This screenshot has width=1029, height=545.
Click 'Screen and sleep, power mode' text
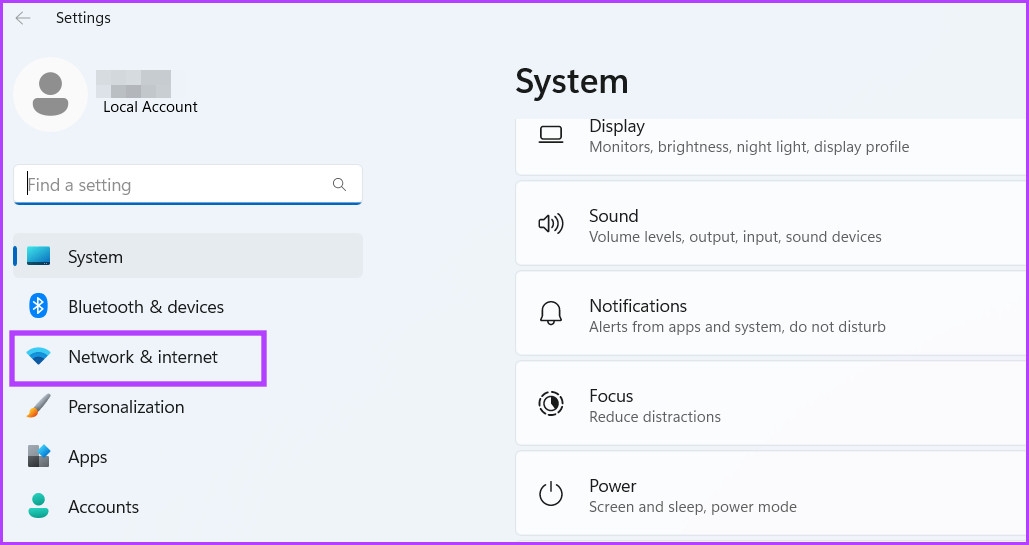(x=692, y=506)
